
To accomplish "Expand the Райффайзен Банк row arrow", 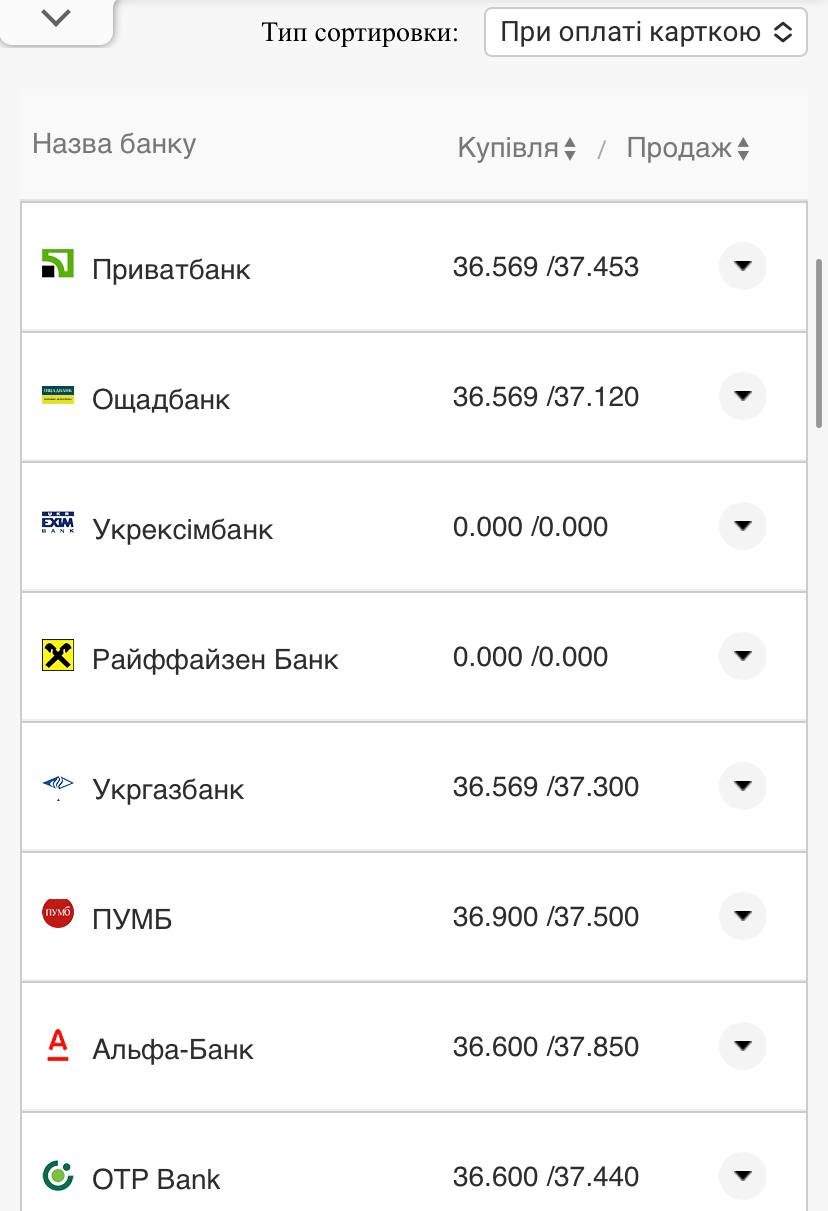I will 742,656.
